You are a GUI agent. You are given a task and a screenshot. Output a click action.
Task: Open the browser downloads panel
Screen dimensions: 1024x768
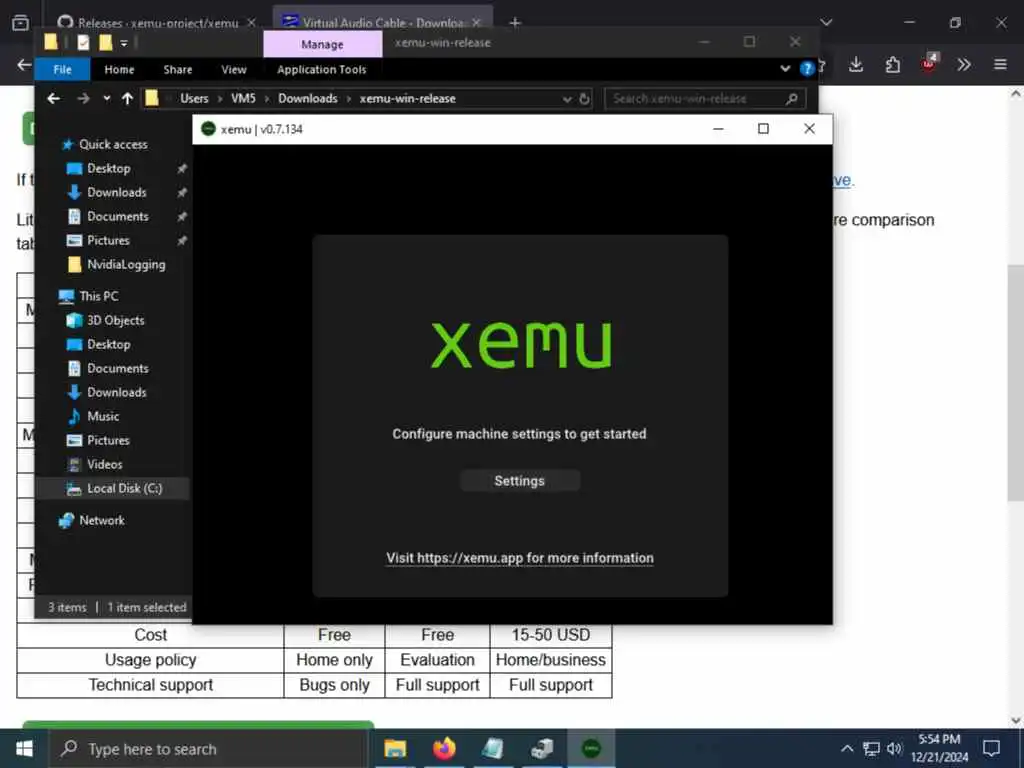tap(856, 65)
